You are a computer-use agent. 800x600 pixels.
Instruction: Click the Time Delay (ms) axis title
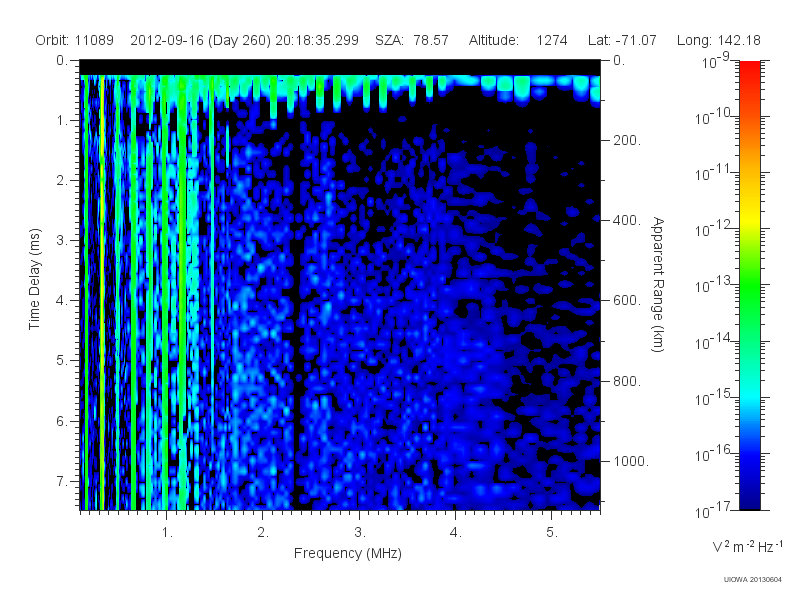coord(34,279)
